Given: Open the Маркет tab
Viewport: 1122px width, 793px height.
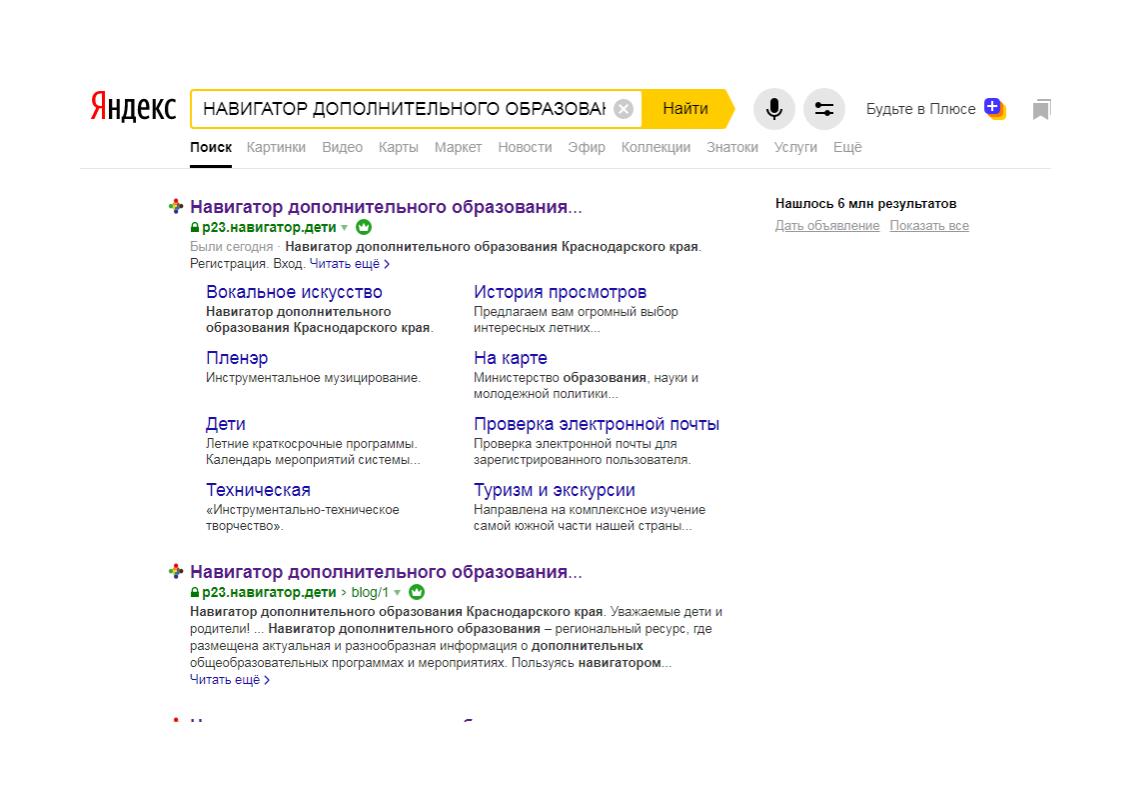Looking at the screenshot, I should [x=458, y=147].
